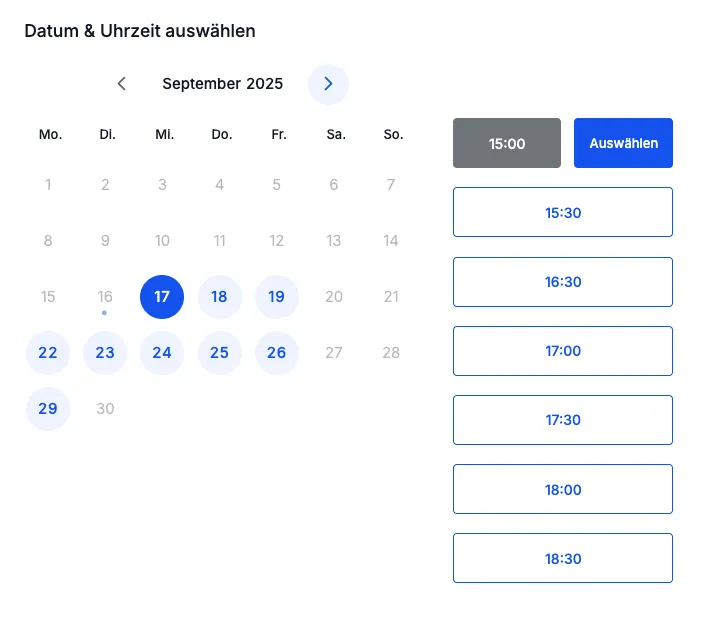Select date 25 in the calendar
Image resolution: width=704 pixels, height=623 pixels.
[219, 353]
